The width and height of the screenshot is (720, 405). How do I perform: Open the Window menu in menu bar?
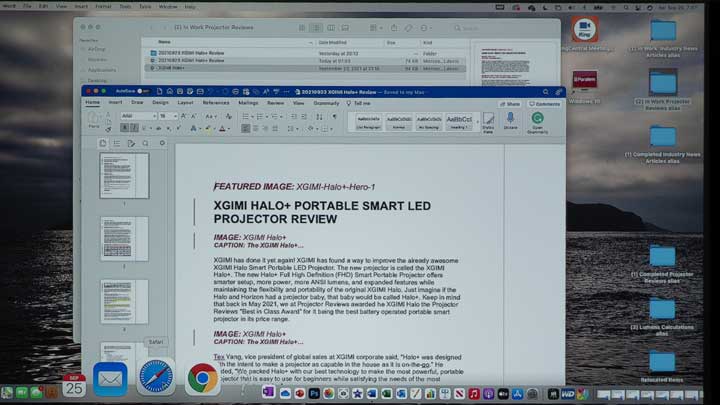[x=168, y=7]
